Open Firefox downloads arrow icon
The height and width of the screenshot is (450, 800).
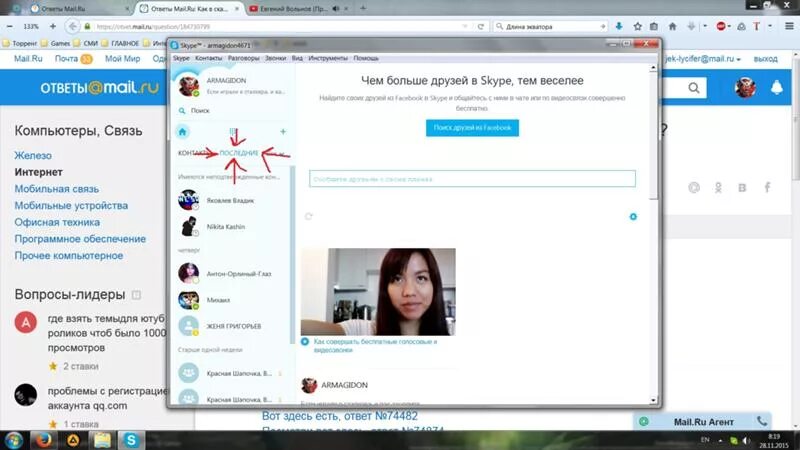coord(619,26)
